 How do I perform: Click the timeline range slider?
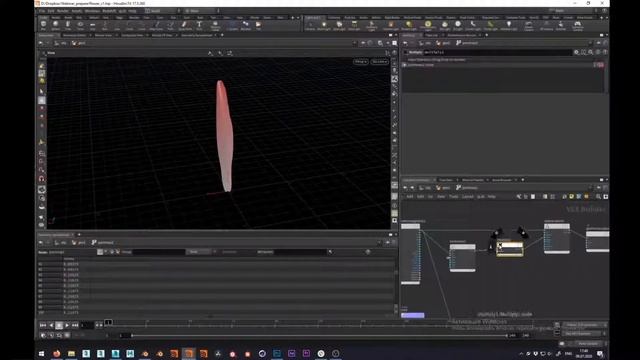point(319,336)
